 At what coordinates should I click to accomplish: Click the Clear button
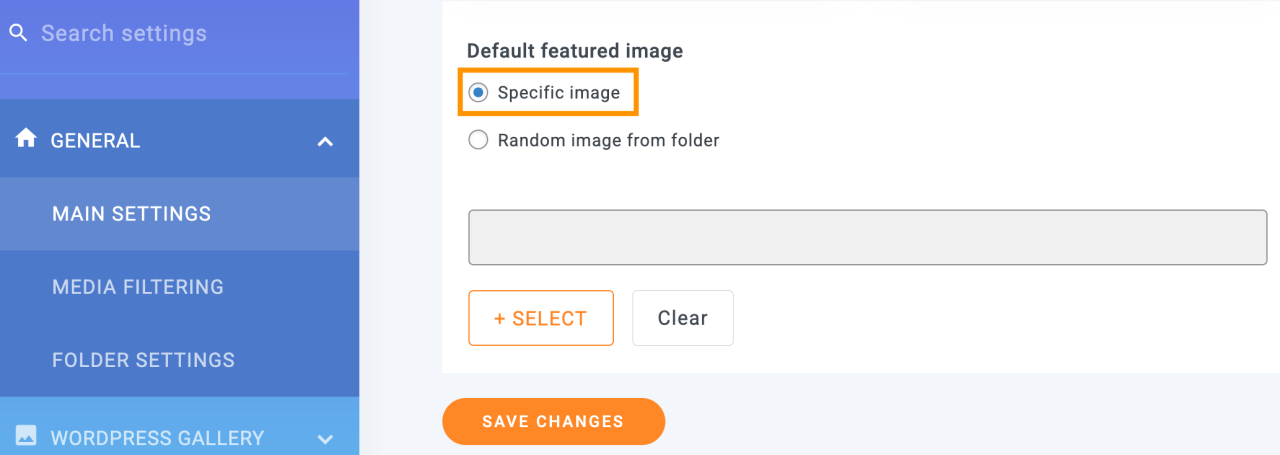(x=682, y=318)
